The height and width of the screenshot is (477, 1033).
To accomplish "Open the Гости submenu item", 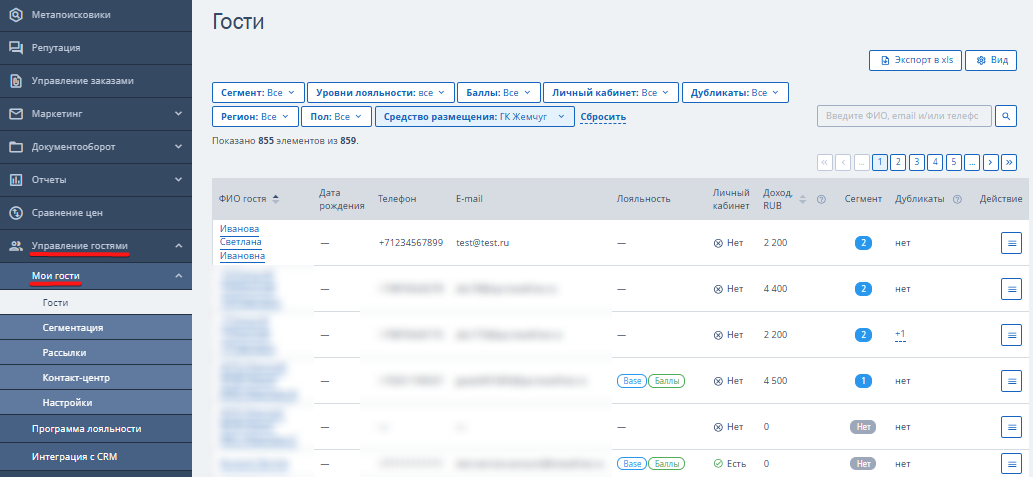I will coord(96,302).
